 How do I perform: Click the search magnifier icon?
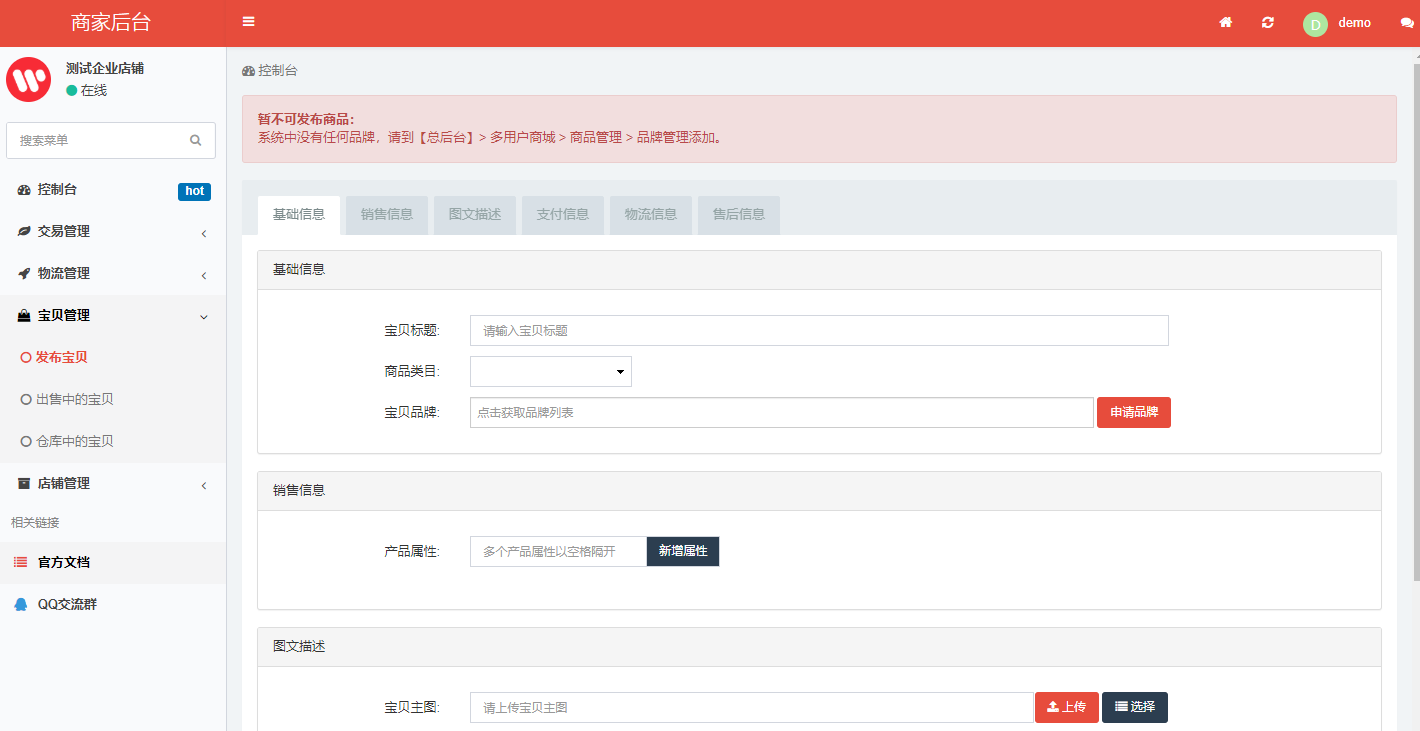196,140
